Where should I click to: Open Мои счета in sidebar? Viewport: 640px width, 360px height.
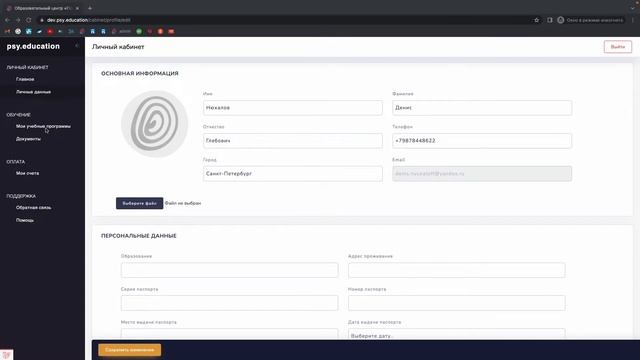coord(27,173)
